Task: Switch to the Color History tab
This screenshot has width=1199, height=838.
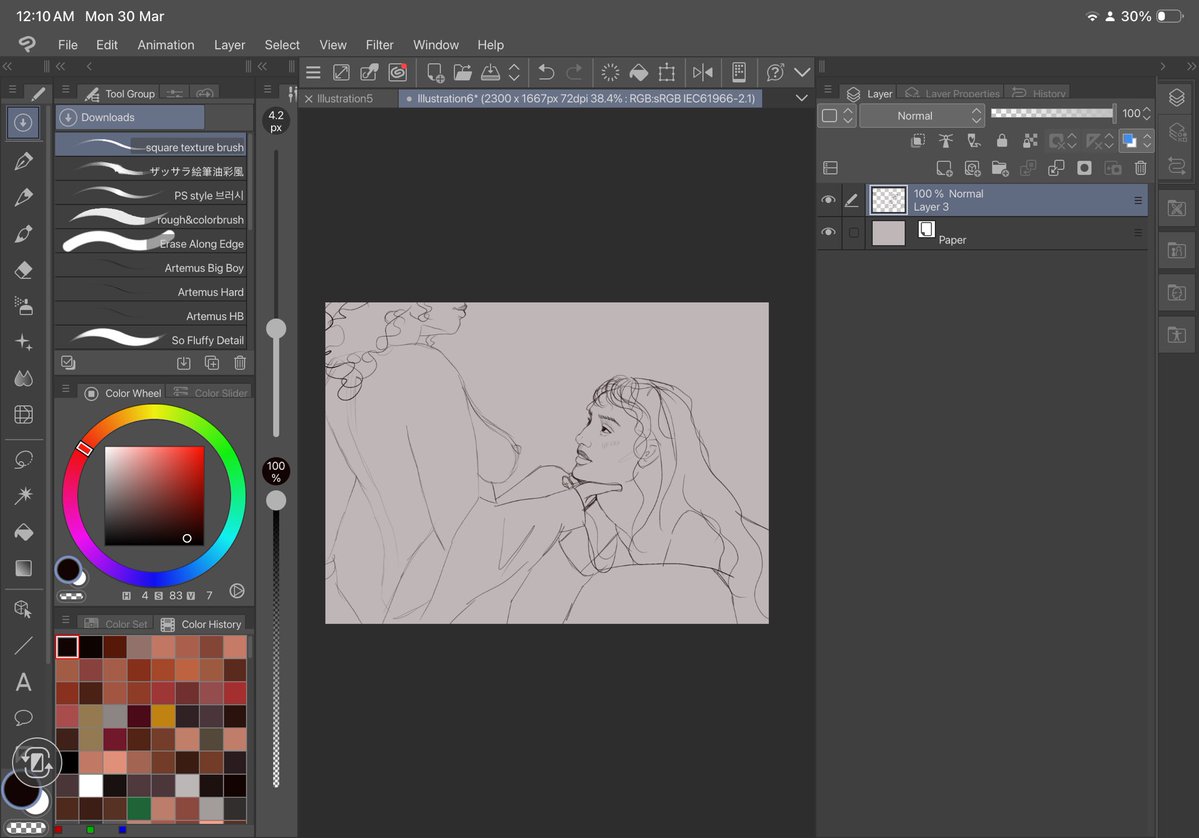Action: (x=202, y=624)
